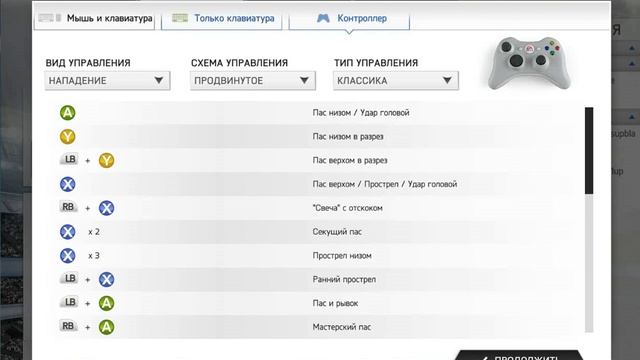Click the dark scrollbar thumb of the controls list
The image size is (640, 360).
pyautogui.click(x=589, y=150)
